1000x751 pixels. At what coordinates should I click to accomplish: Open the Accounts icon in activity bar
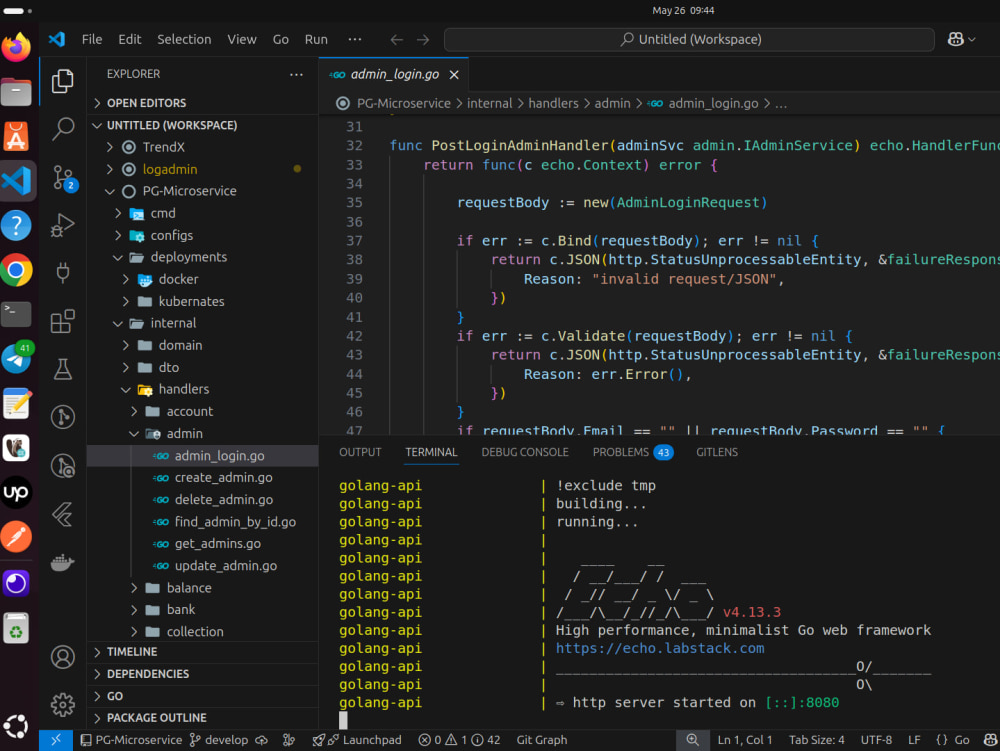point(62,657)
